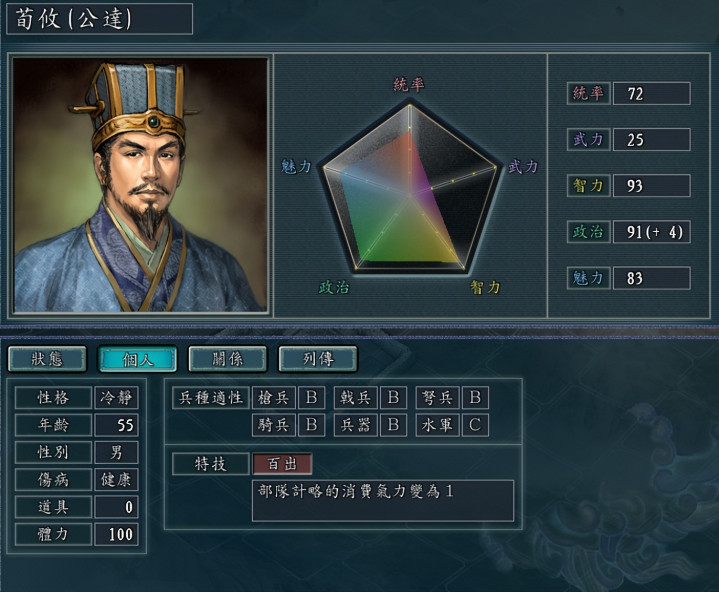The height and width of the screenshot is (592, 719).
Task: Open the 關係 tab
Action: coord(227,359)
